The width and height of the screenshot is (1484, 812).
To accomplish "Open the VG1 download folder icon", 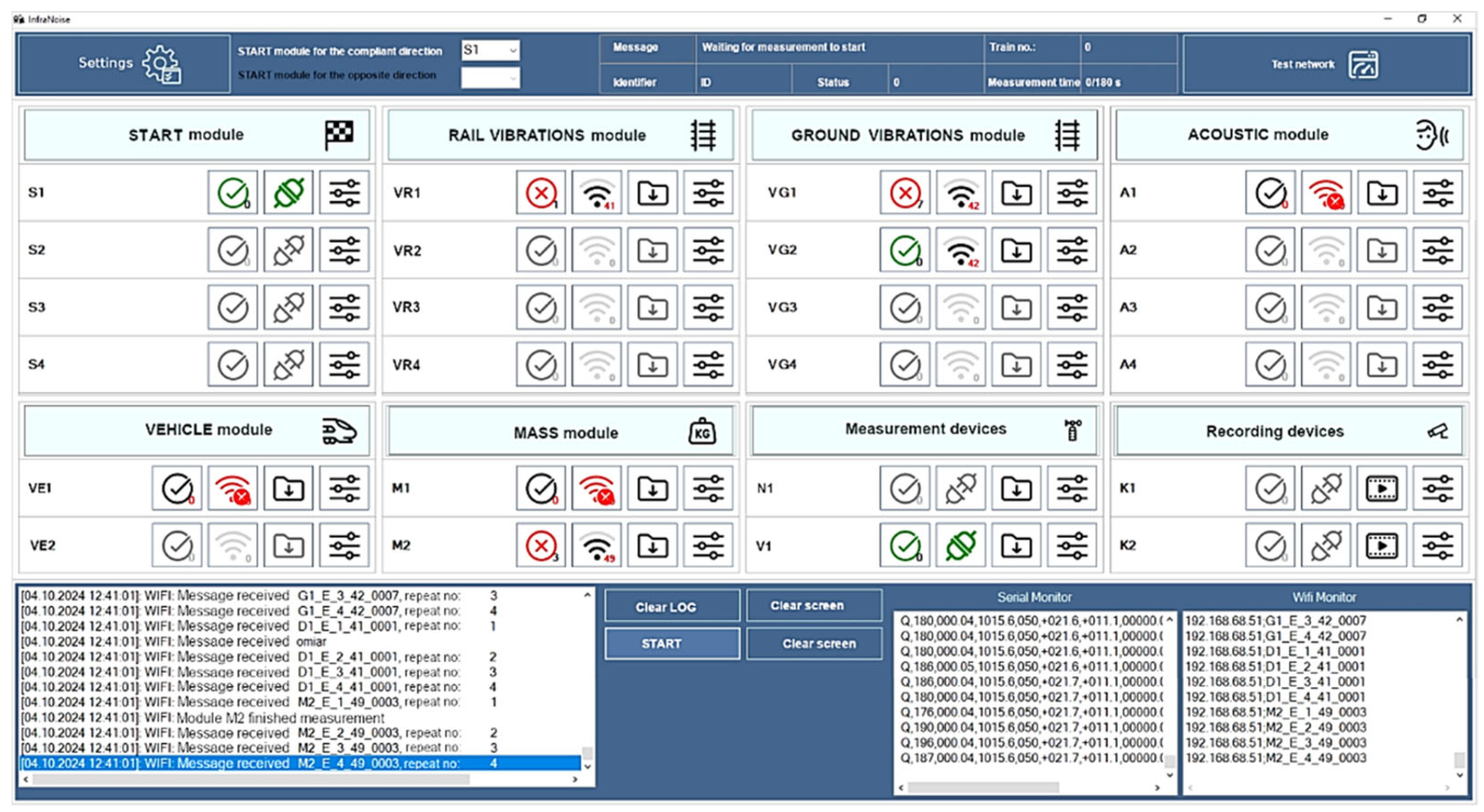I will coord(1016,193).
